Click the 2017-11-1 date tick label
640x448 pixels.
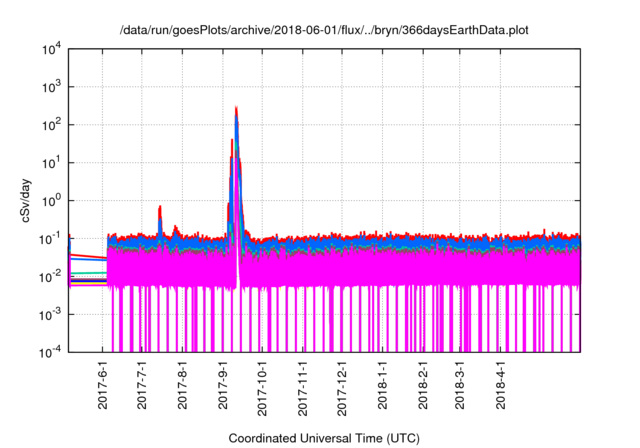[302, 388]
